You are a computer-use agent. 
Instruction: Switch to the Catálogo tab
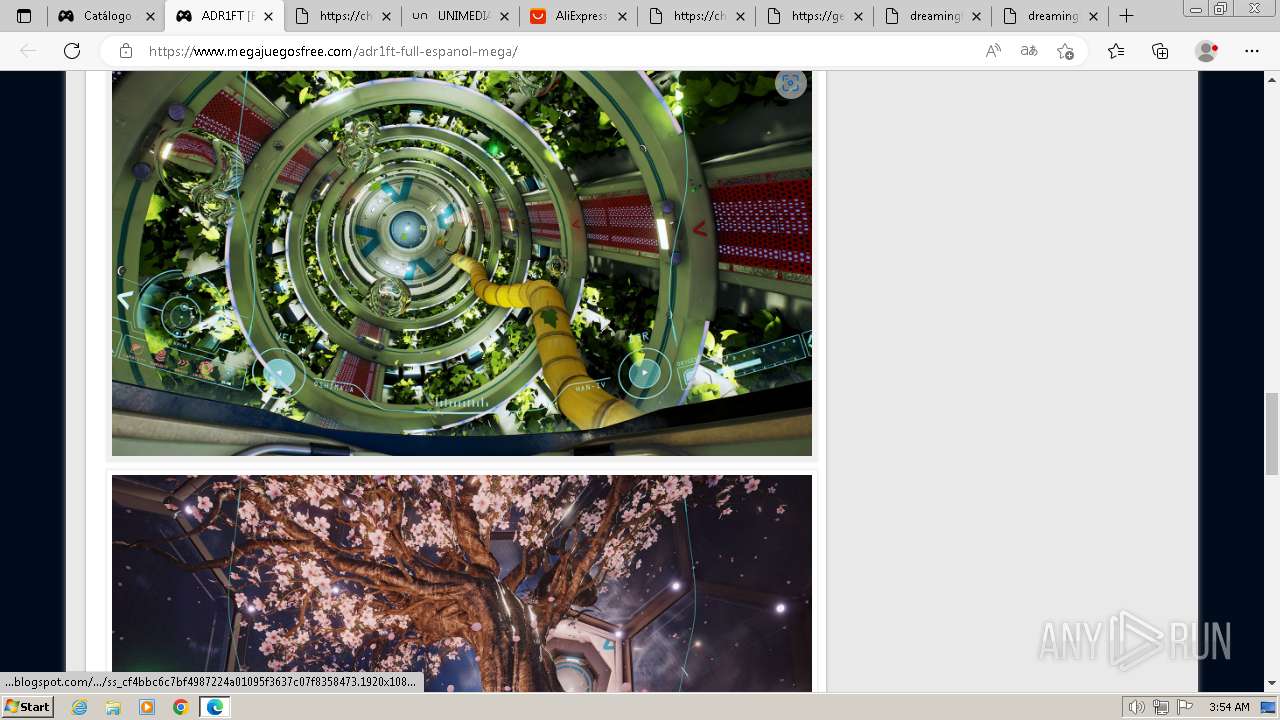(x=106, y=16)
